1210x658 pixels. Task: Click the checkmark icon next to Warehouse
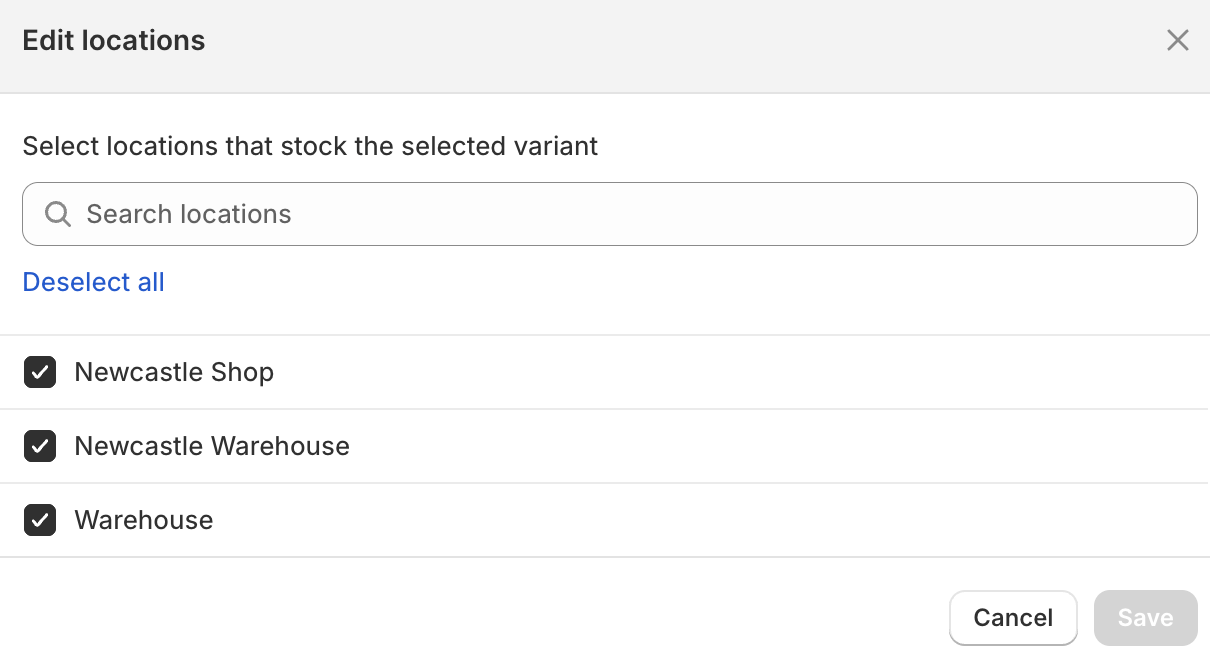tap(40, 520)
